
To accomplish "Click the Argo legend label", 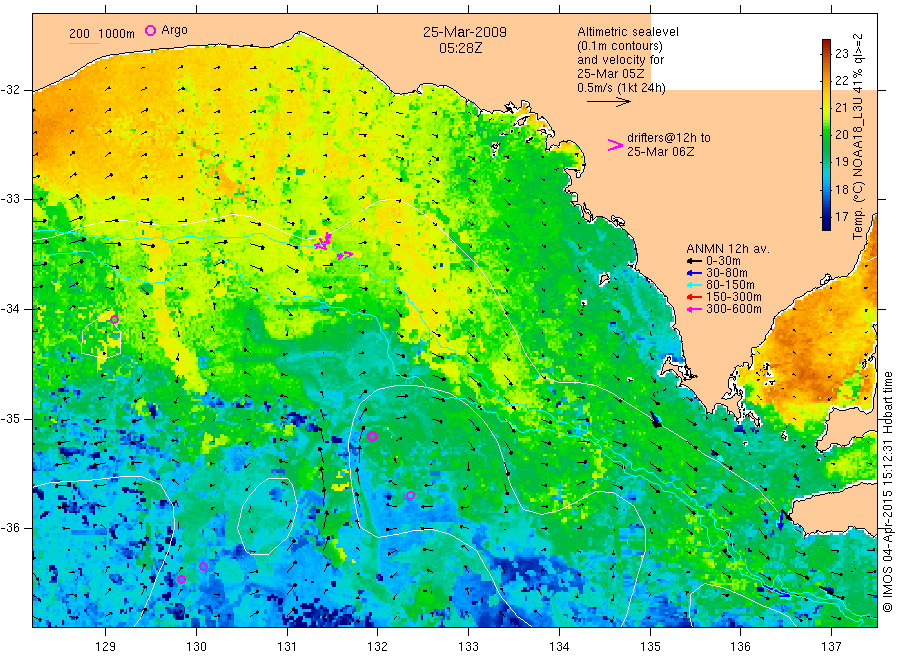I will point(174,30).
